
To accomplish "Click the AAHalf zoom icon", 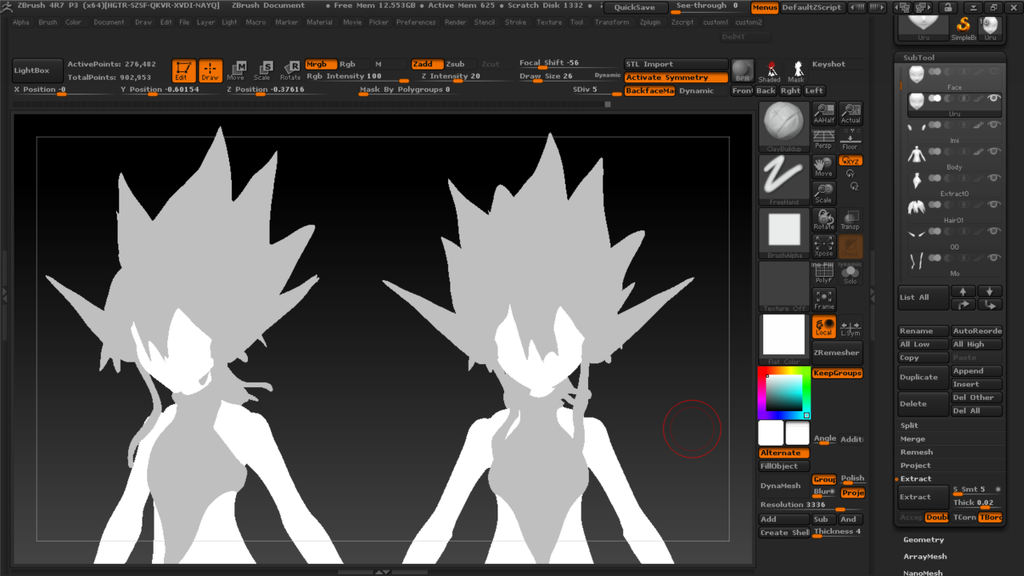I will tap(823, 113).
